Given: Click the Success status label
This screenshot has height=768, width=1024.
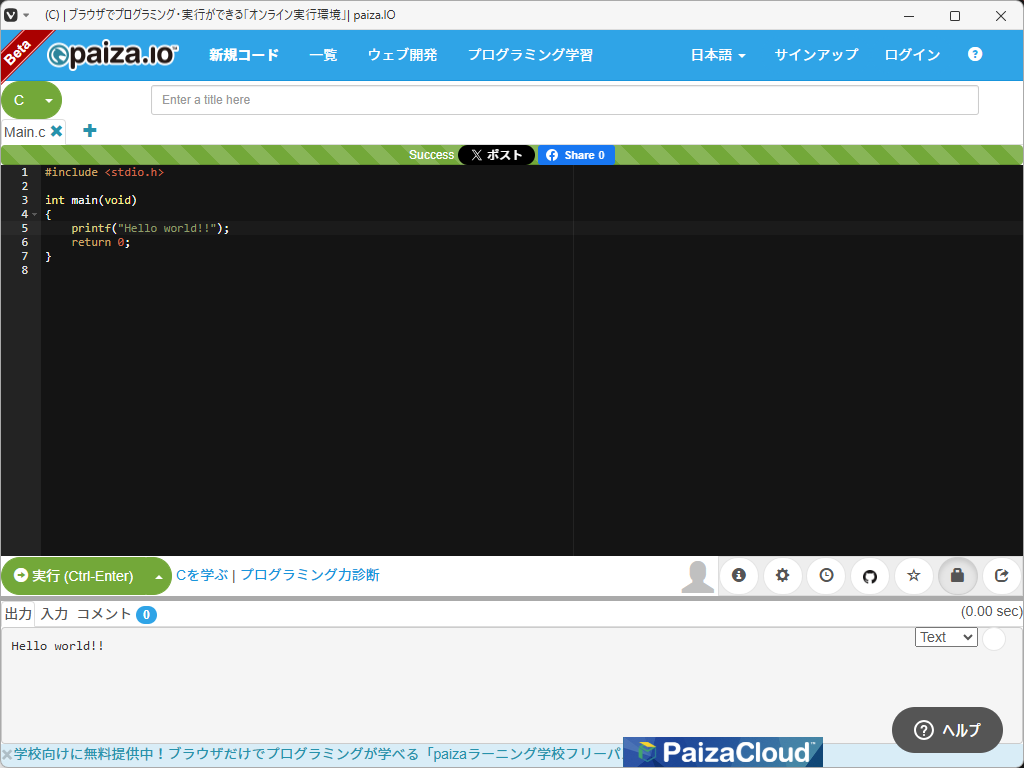Looking at the screenshot, I should click(431, 155).
